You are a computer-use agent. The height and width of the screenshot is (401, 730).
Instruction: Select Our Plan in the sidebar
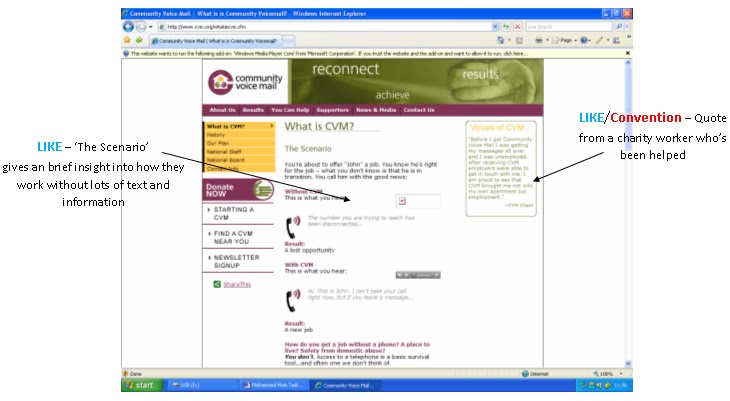click(239, 143)
